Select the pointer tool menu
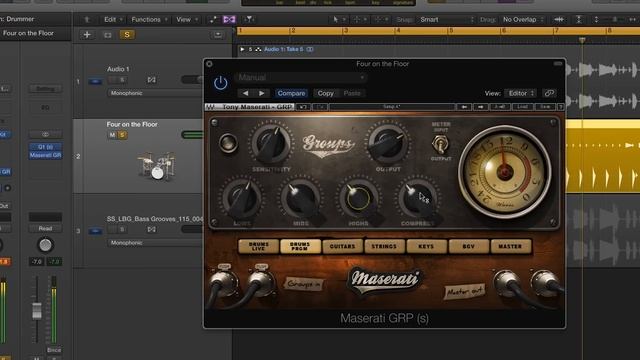Image resolution: width=640 pixels, height=360 pixels. tap(338, 19)
